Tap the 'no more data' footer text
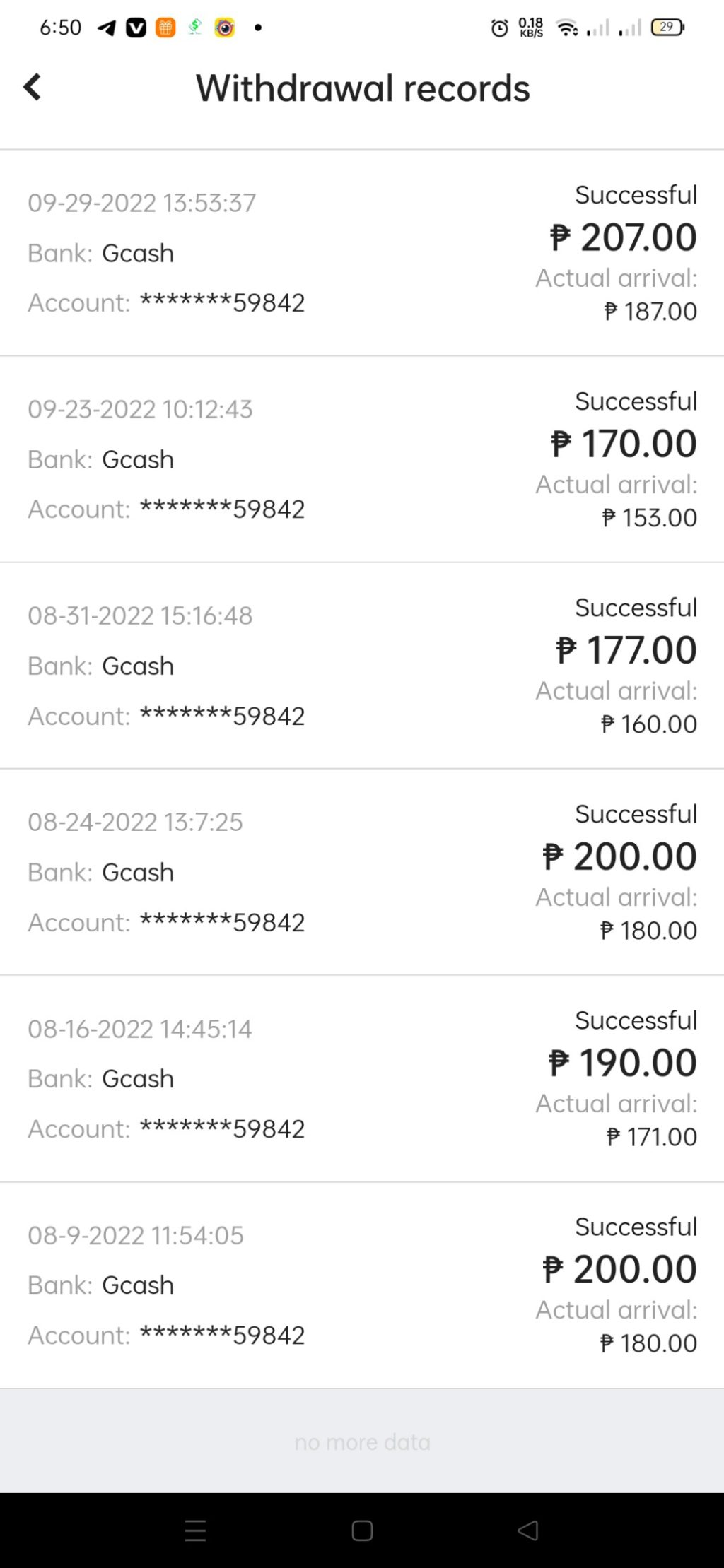 tap(362, 1442)
